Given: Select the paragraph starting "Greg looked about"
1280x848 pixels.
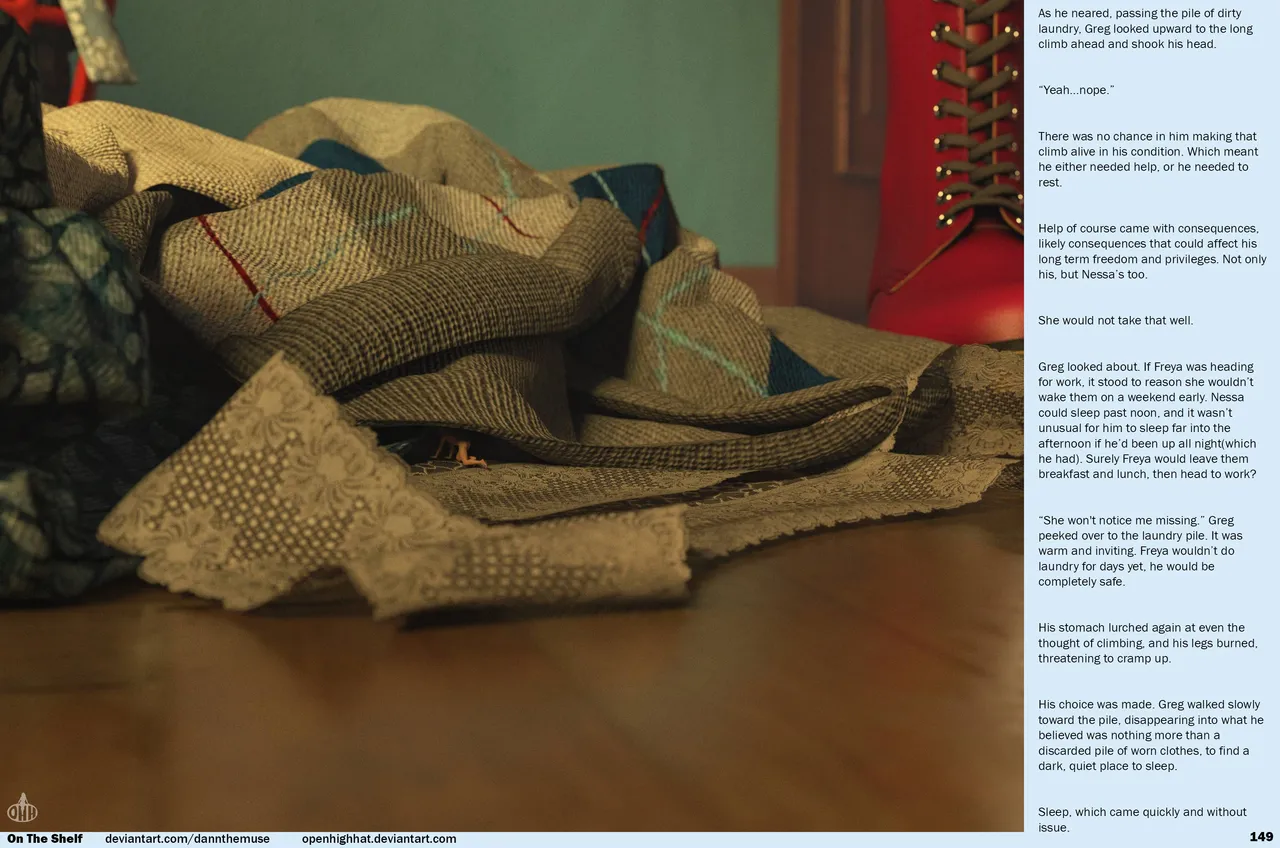Looking at the screenshot, I should click(x=1147, y=420).
